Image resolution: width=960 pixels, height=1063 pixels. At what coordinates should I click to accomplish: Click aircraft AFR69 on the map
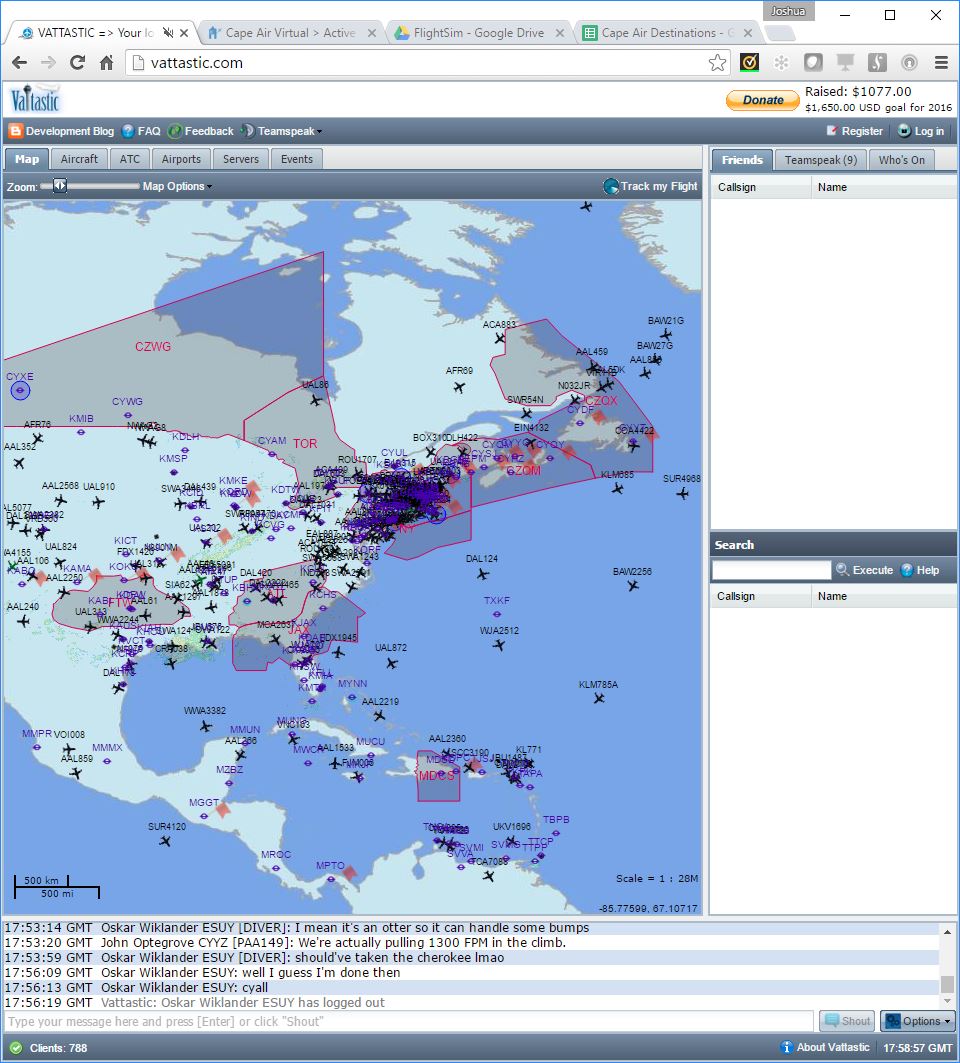coord(459,387)
